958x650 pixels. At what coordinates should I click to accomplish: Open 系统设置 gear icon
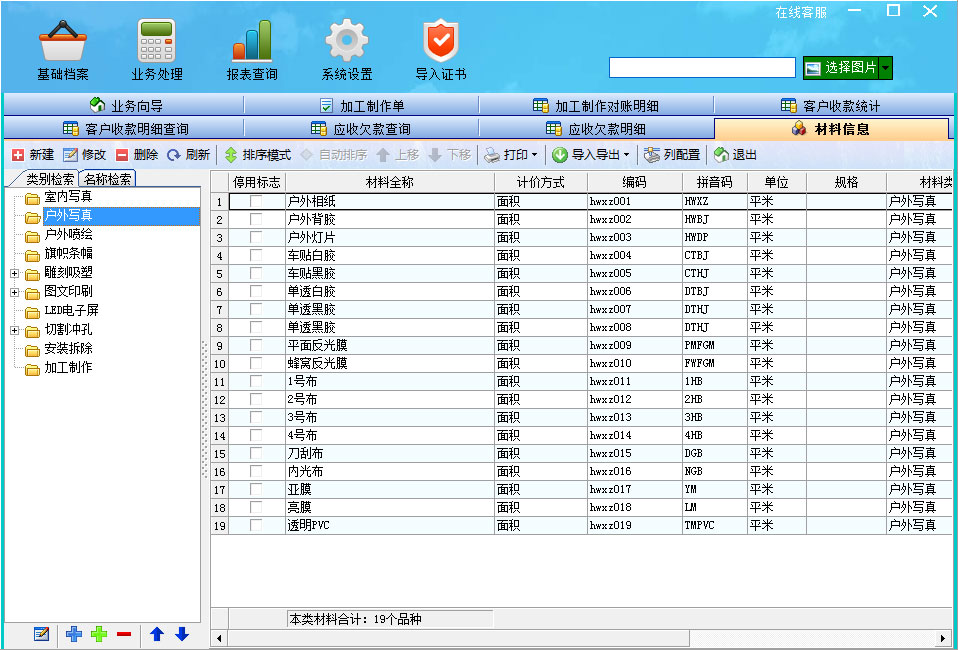click(347, 42)
